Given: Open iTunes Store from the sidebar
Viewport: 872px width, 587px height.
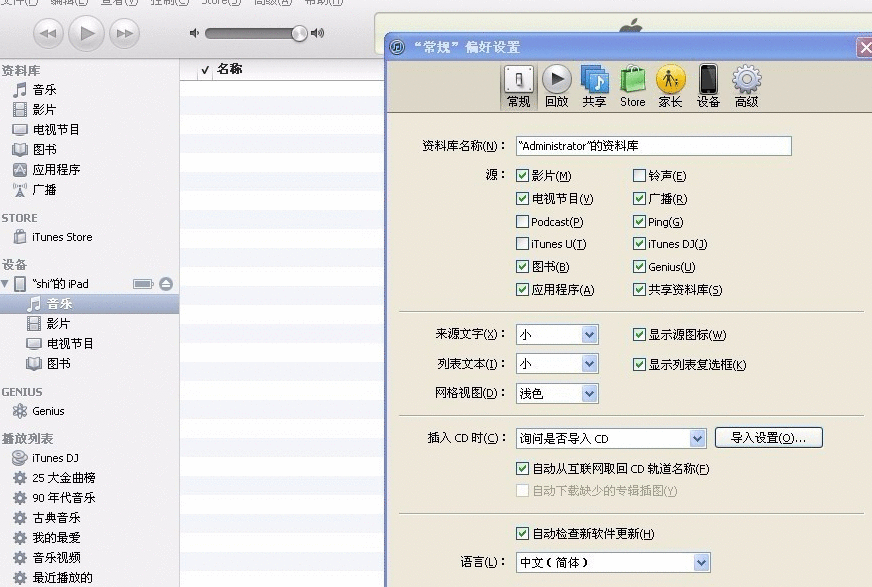Looking at the screenshot, I should pyautogui.click(x=60, y=237).
